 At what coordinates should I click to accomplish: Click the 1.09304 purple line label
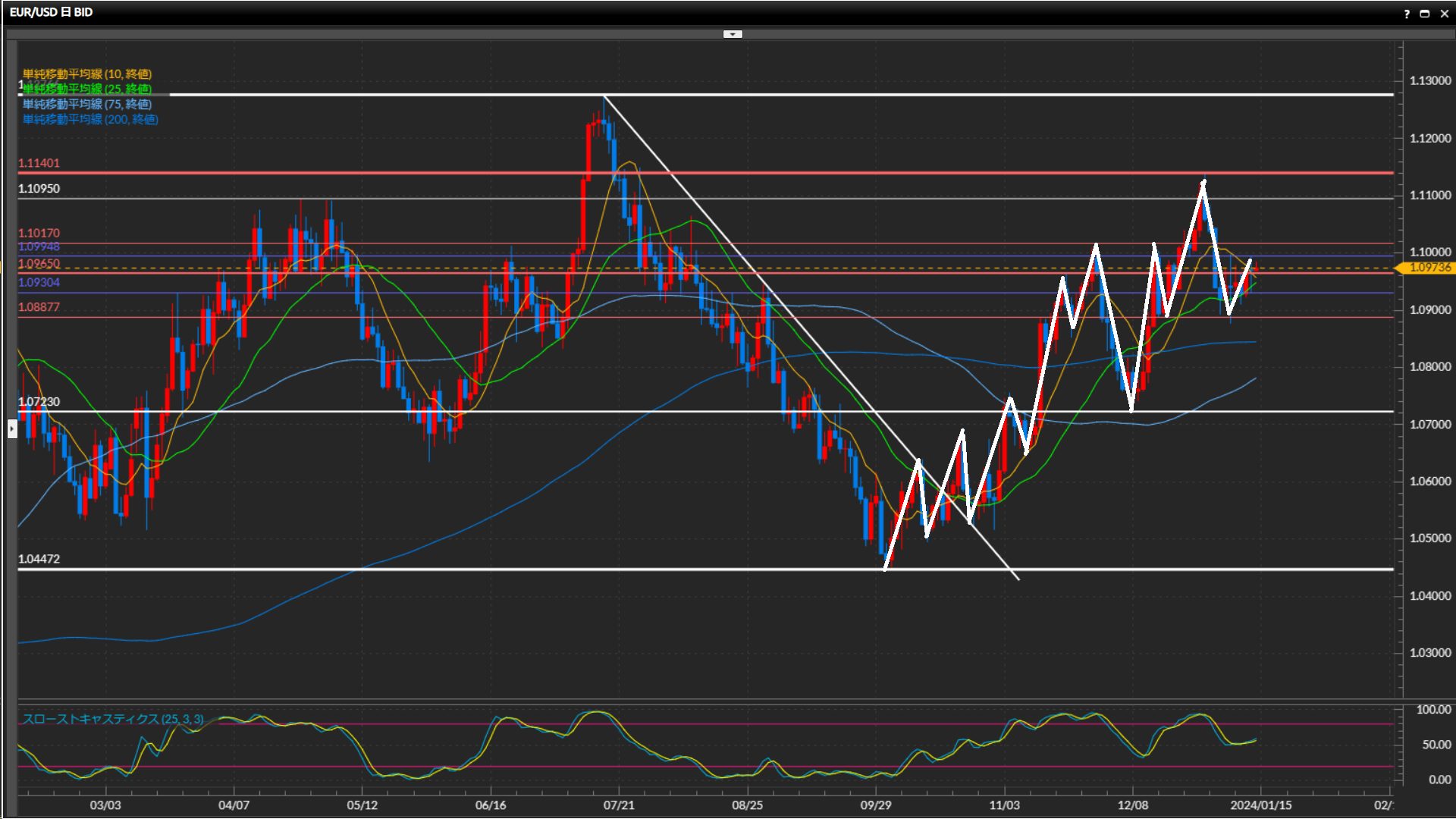click(x=39, y=282)
